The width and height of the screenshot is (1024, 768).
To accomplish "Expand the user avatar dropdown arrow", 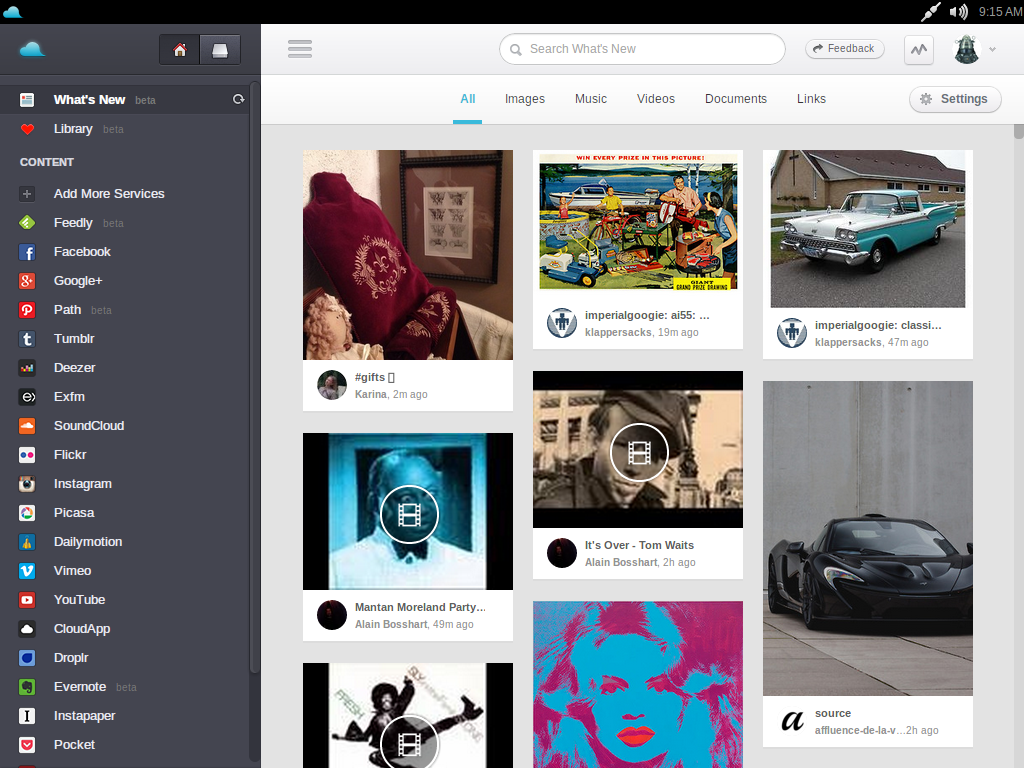I will click(992, 50).
